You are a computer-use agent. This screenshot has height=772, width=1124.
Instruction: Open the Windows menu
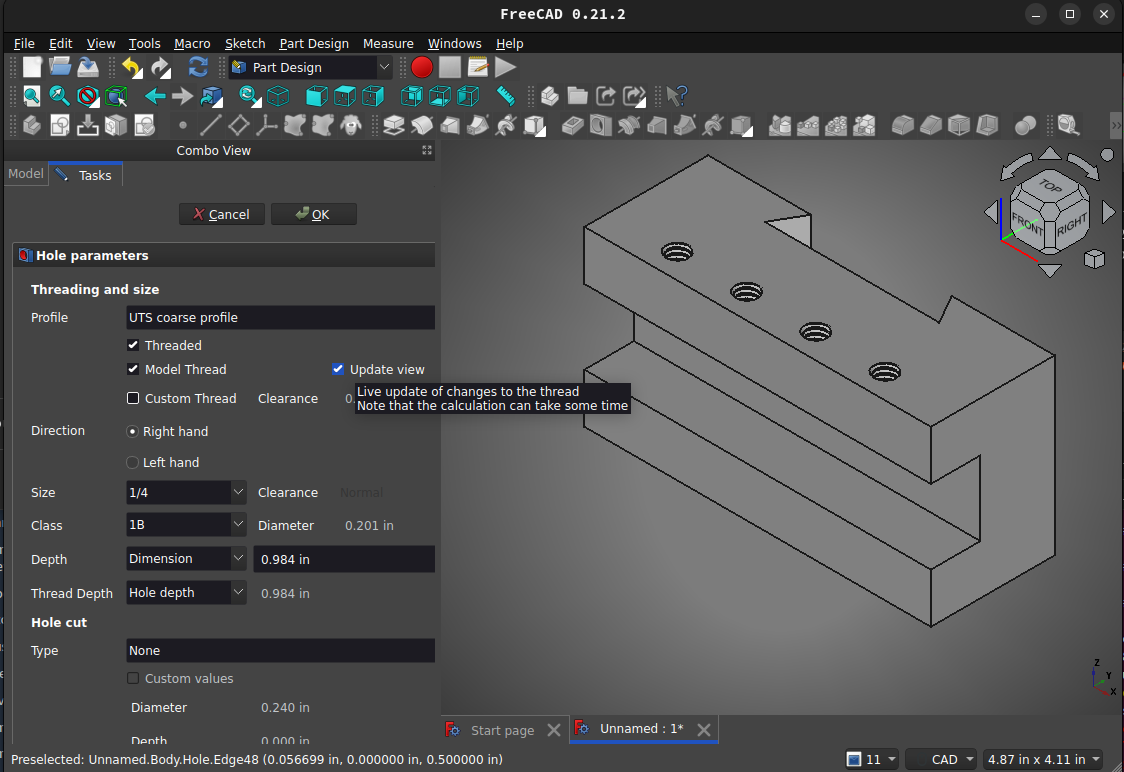[x=454, y=44]
